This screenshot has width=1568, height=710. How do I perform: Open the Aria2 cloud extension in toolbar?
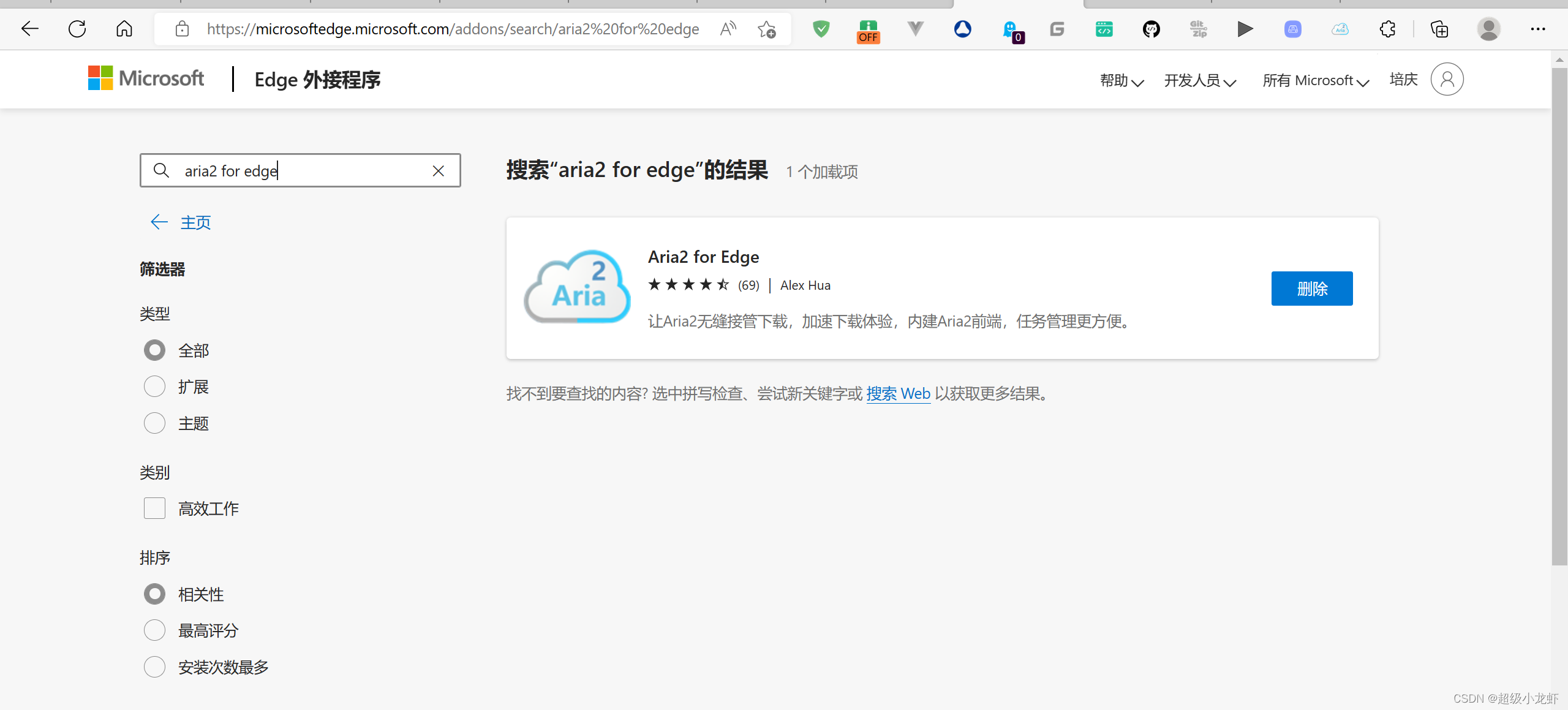1340,29
